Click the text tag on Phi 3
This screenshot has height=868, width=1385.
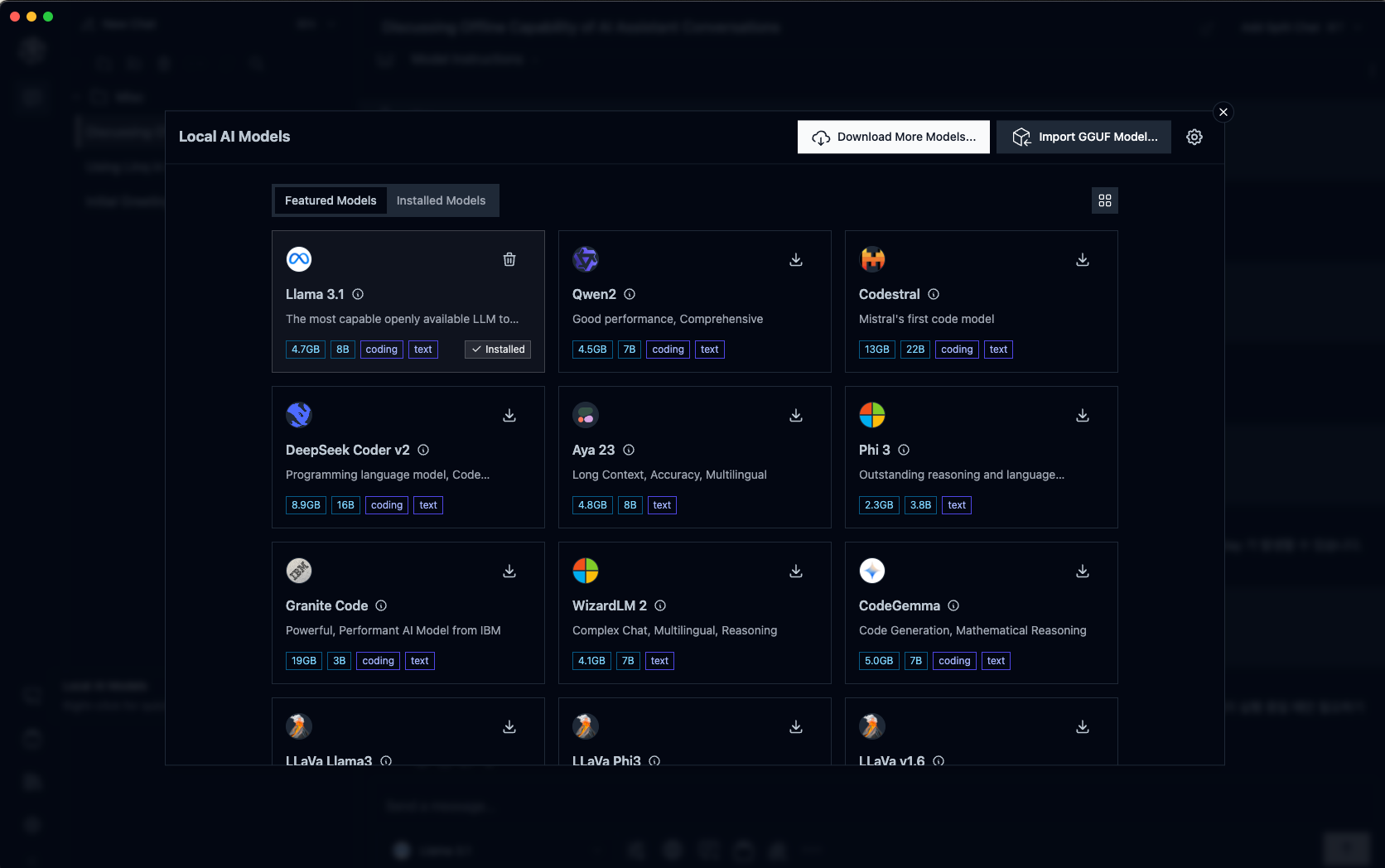[x=957, y=505]
